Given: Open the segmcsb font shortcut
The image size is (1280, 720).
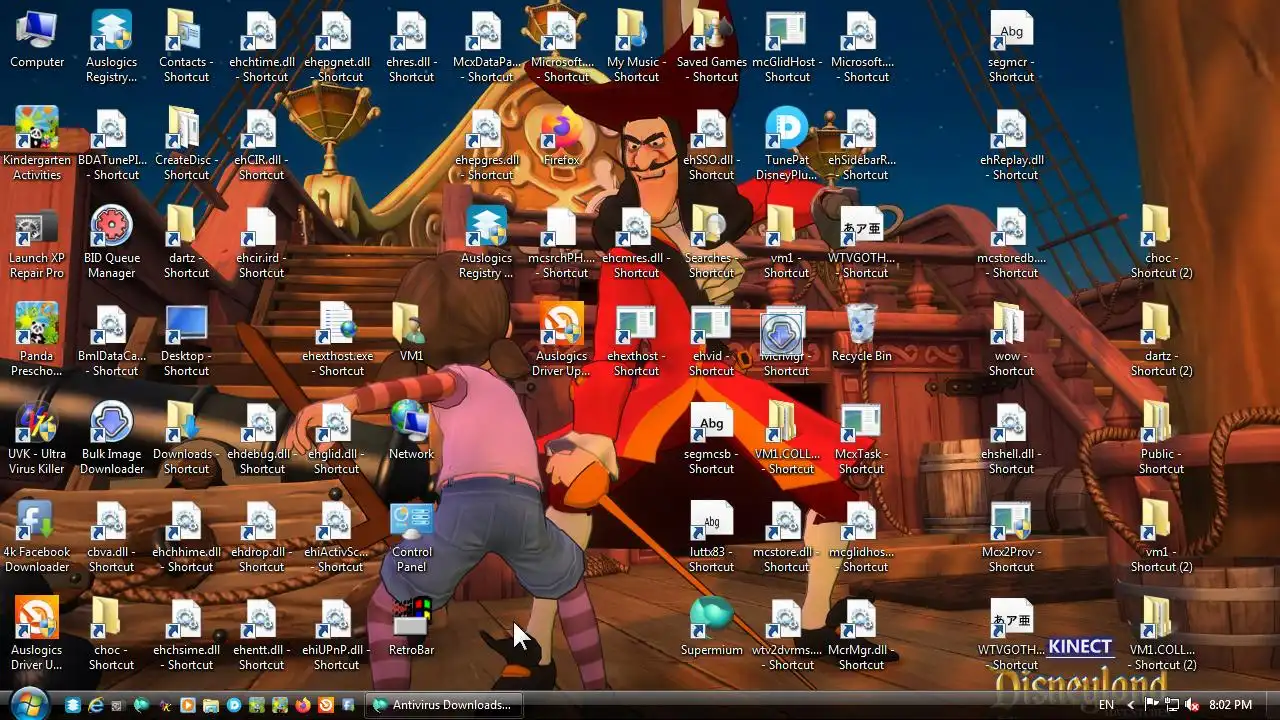Looking at the screenshot, I should click(x=711, y=439).
